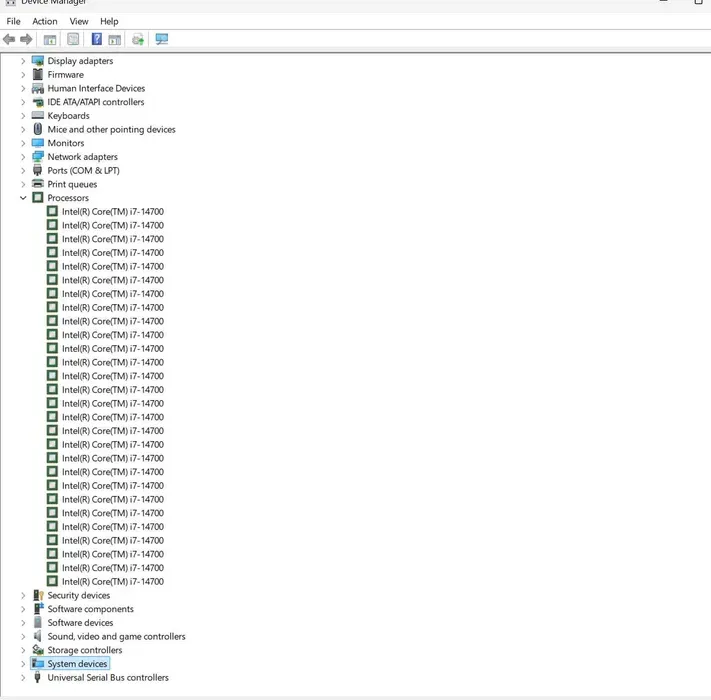Click the Back arrow toolbar icon
Image resolution: width=711 pixels, height=700 pixels.
[x=9, y=39]
